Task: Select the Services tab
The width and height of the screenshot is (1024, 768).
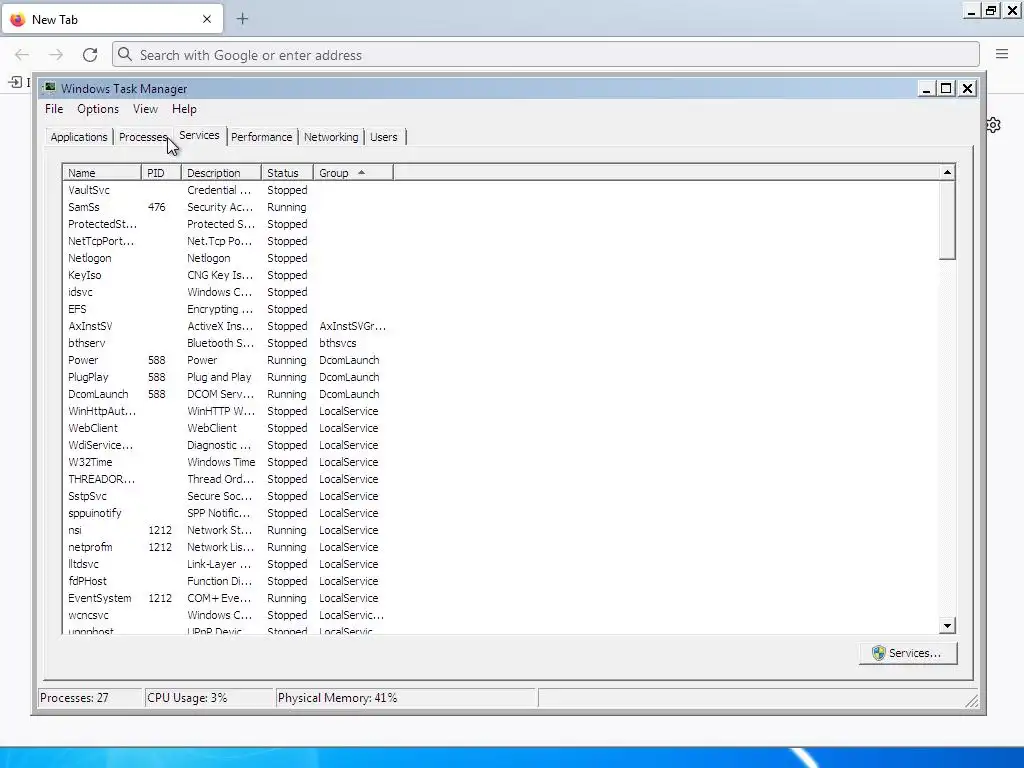Action: coord(199,135)
